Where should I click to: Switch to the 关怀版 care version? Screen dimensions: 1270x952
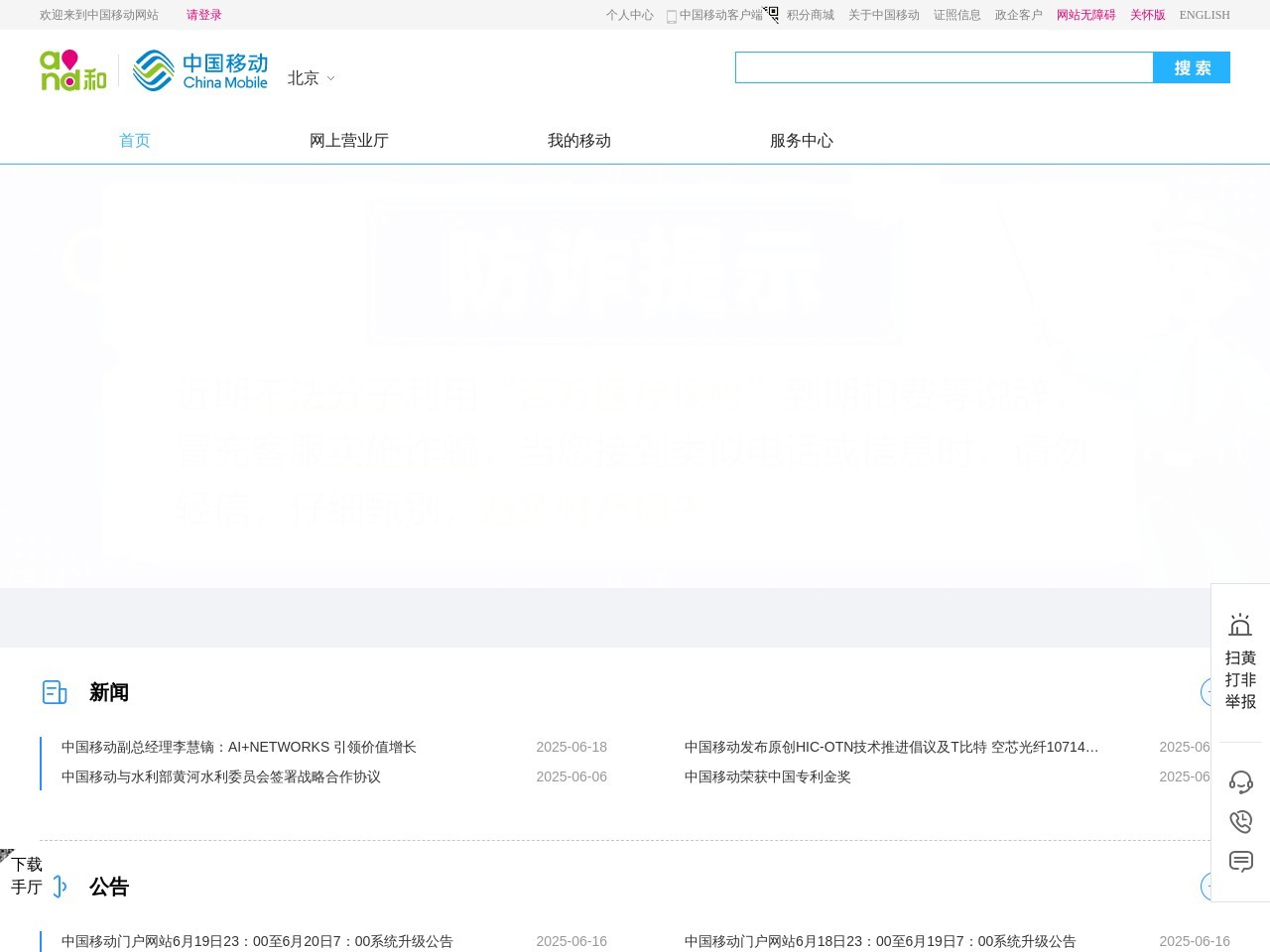click(x=1148, y=15)
